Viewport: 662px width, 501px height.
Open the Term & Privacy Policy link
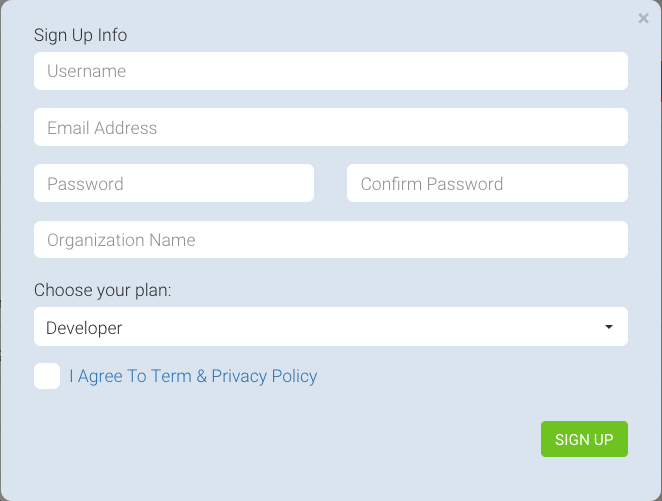point(193,376)
